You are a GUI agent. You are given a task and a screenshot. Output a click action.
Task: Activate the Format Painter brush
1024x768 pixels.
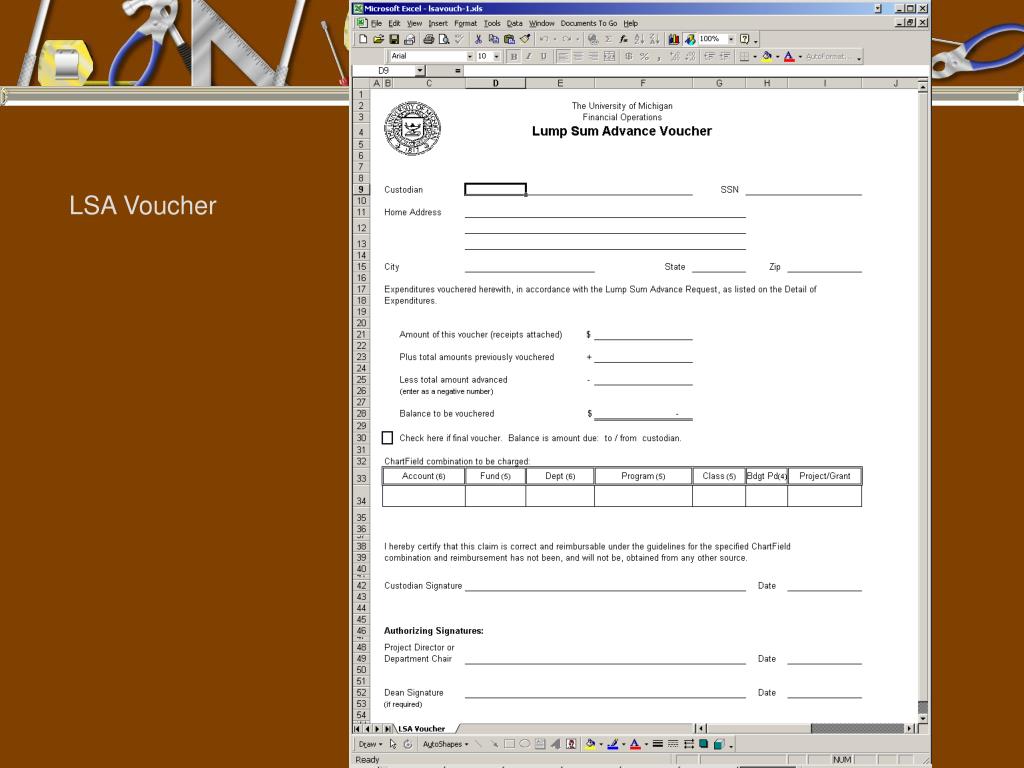click(x=525, y=39)
